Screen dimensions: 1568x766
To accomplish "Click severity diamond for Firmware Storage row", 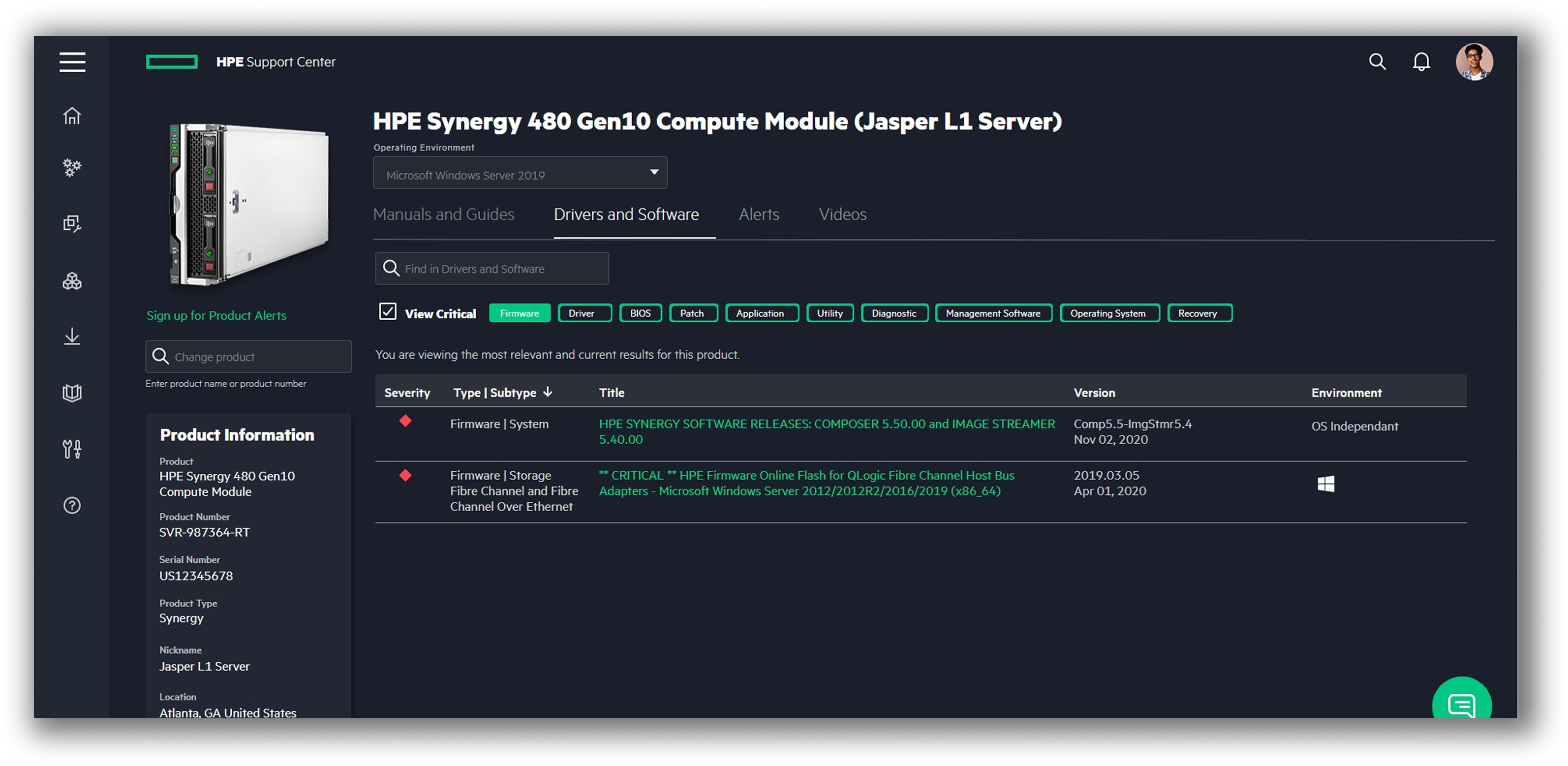I will 405,475.
